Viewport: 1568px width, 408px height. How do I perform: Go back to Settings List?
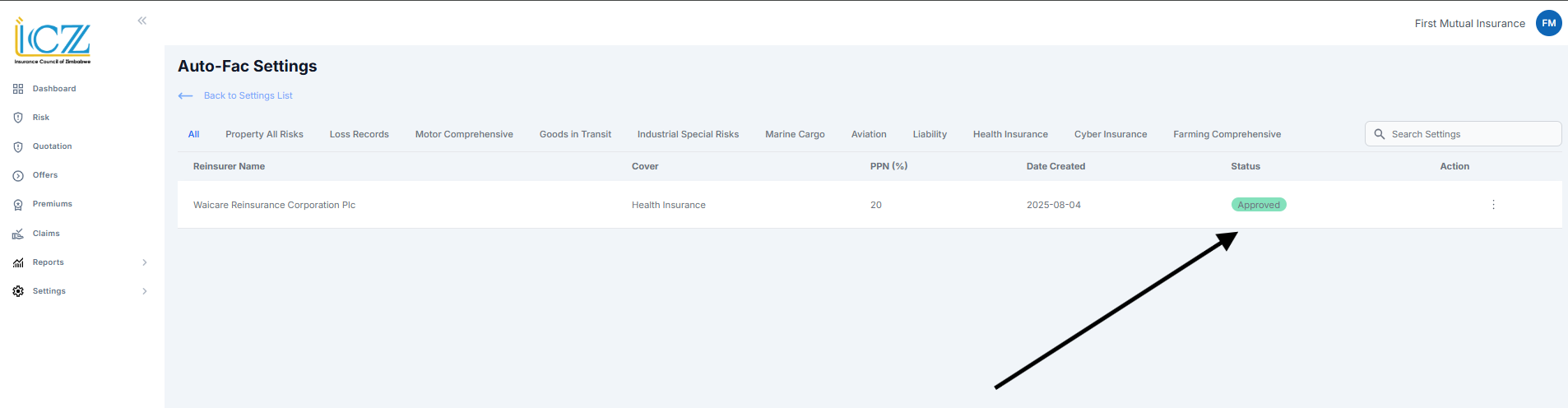(x=248, y=95)
